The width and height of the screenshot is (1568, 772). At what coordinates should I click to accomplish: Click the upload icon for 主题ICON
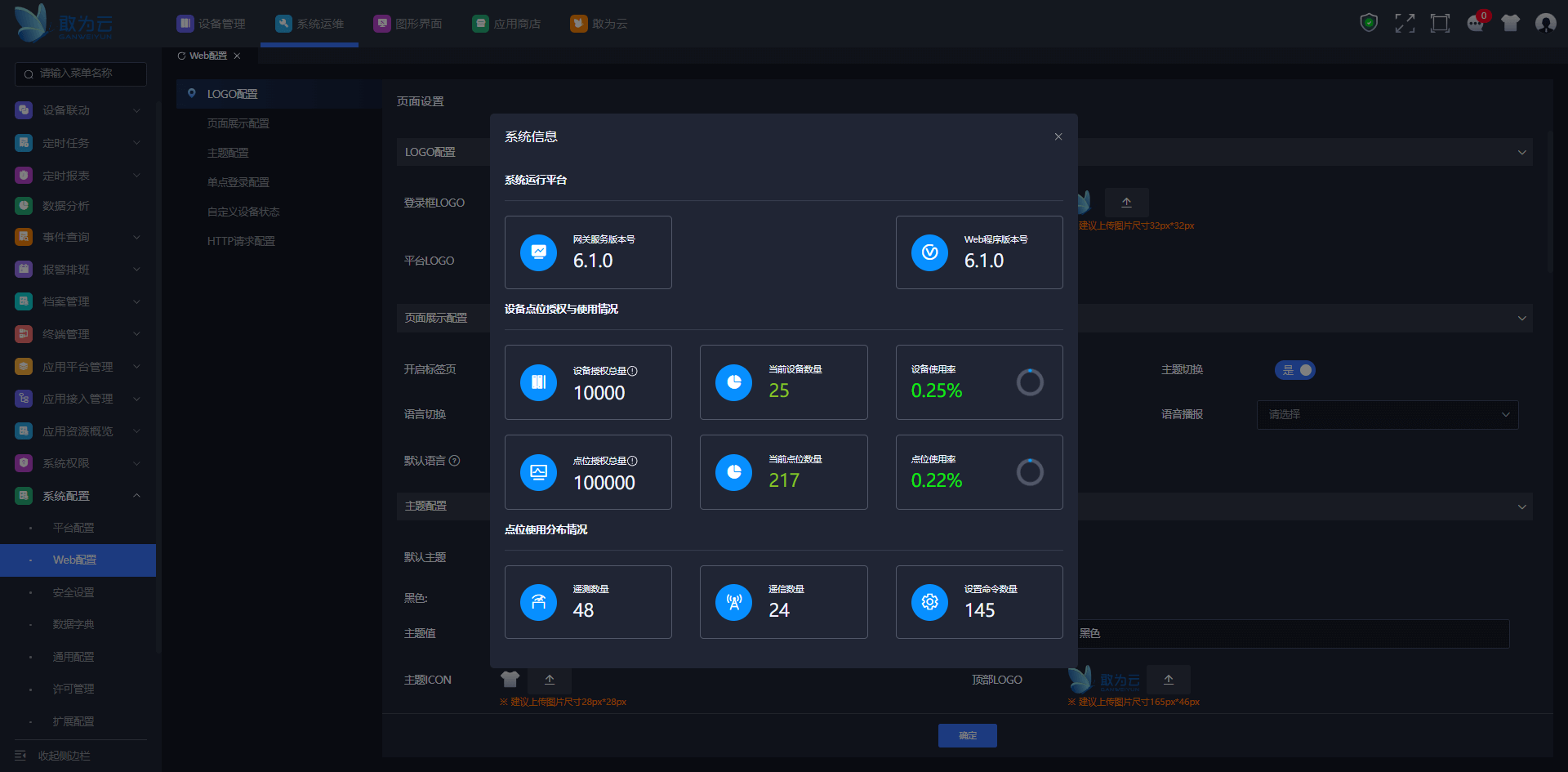click(x=550, y=680)
